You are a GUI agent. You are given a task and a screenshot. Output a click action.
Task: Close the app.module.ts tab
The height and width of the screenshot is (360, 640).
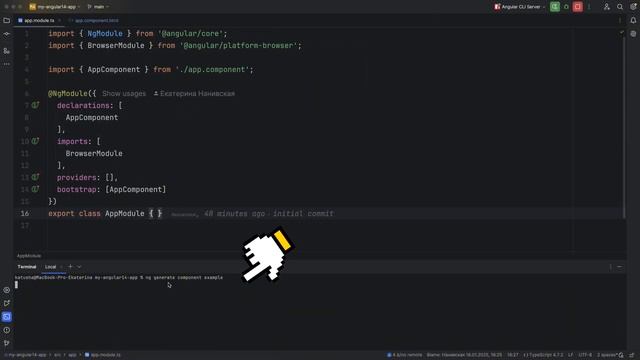[x=60, y=20]
